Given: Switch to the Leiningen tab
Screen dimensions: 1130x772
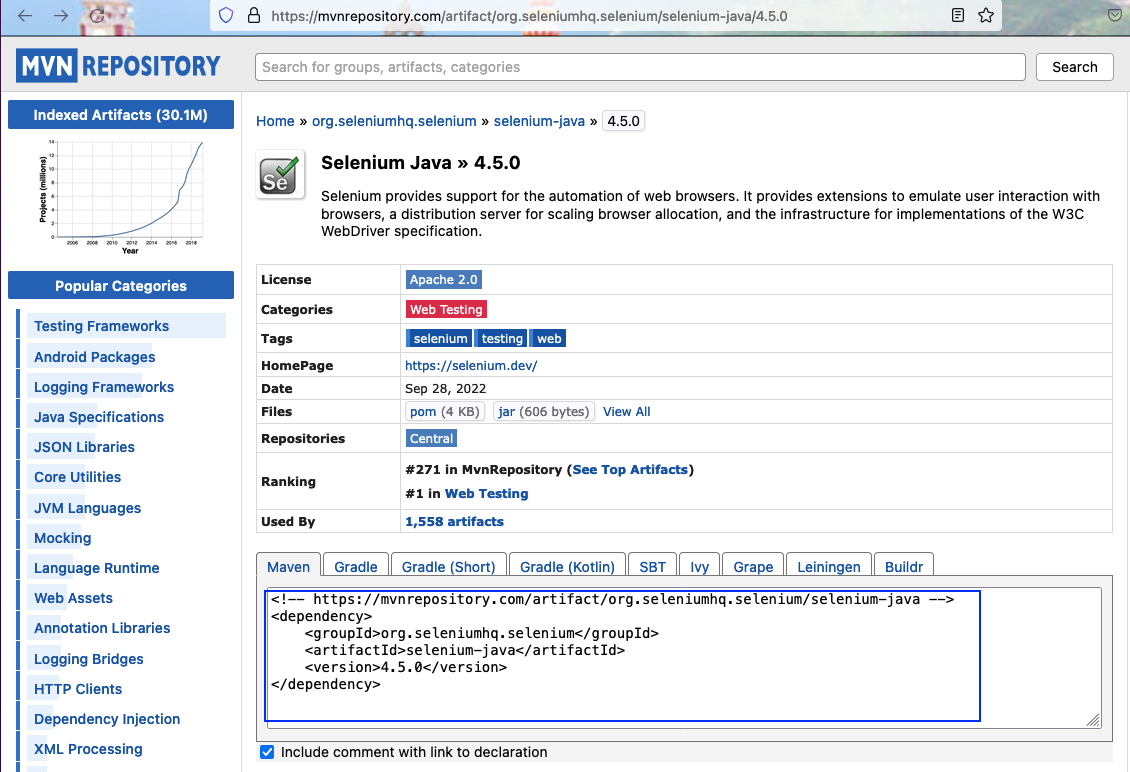Looking at the screenshot, I should (829, 567).
